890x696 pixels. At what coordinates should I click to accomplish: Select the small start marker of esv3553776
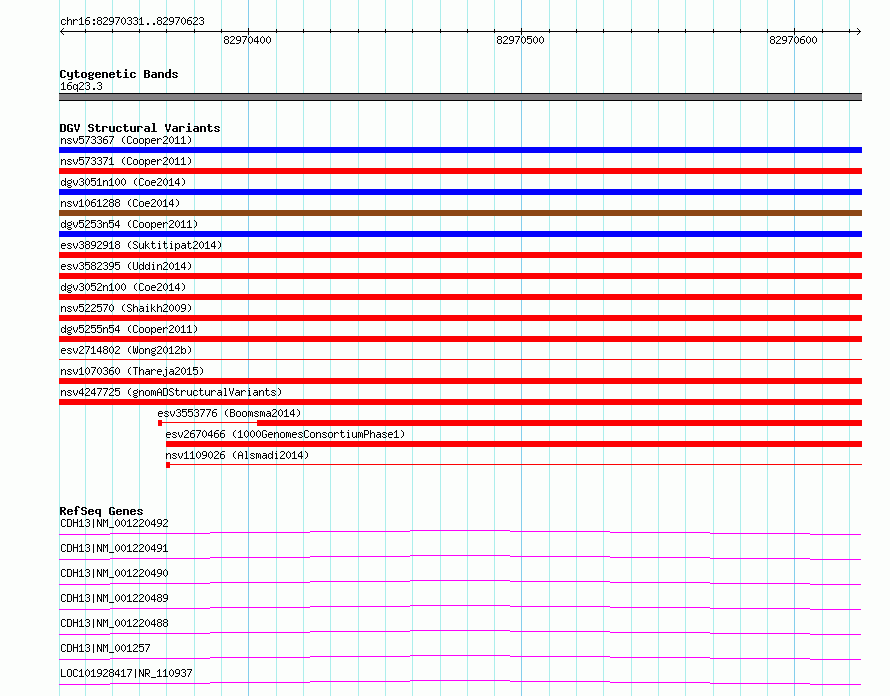(160, 423)
